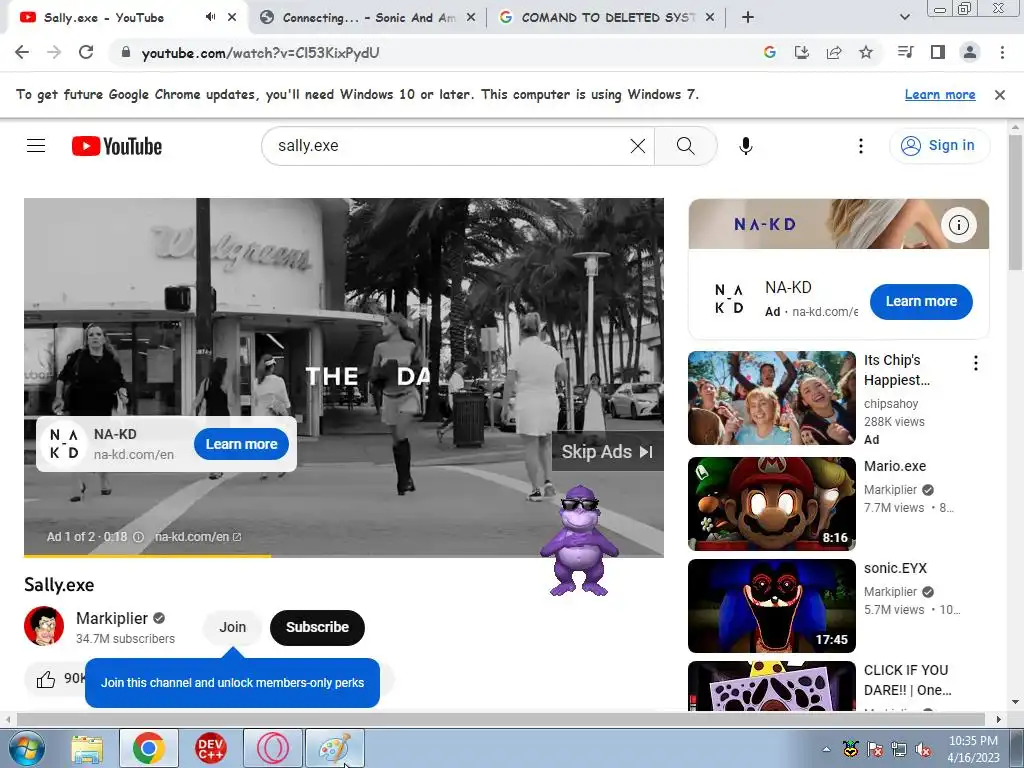Reload the page with the refresh icon

point(86,52)
